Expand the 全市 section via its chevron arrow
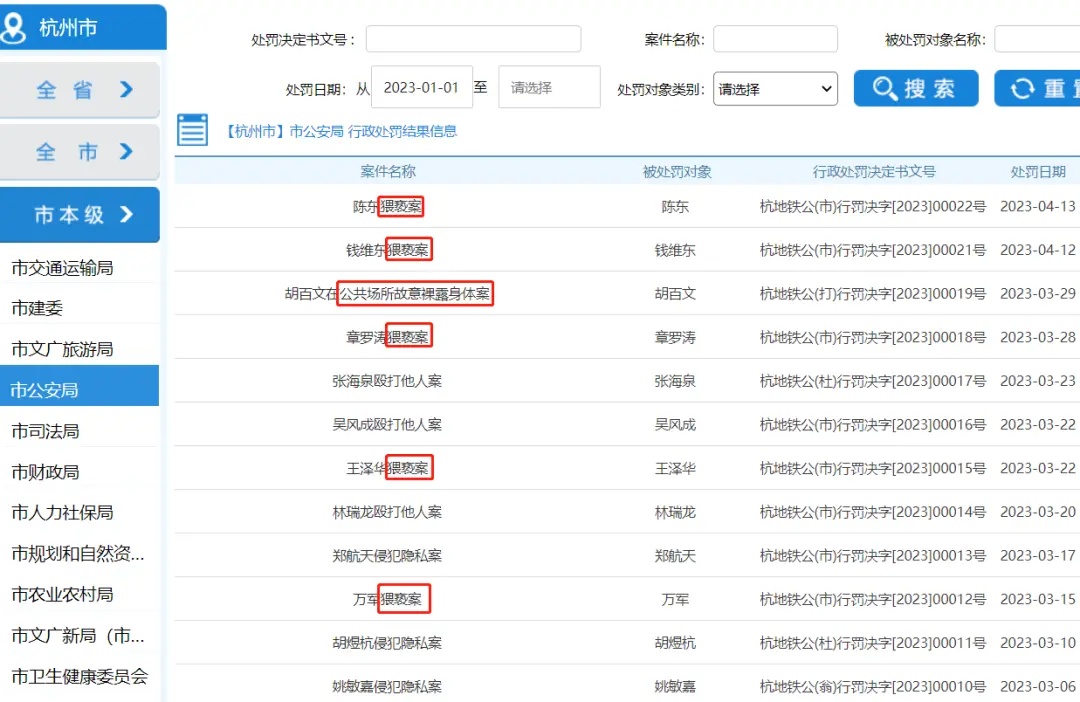This screenshot has height=702, width=1080. click(x=128, y=152)
